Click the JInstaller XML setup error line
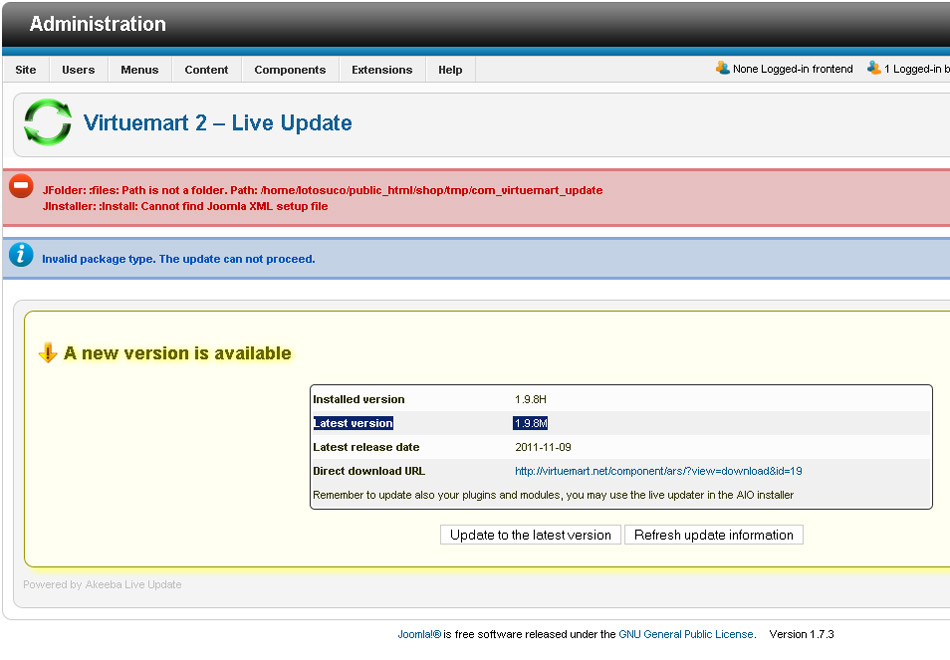950x660 pixels. (x=185, y=206)
